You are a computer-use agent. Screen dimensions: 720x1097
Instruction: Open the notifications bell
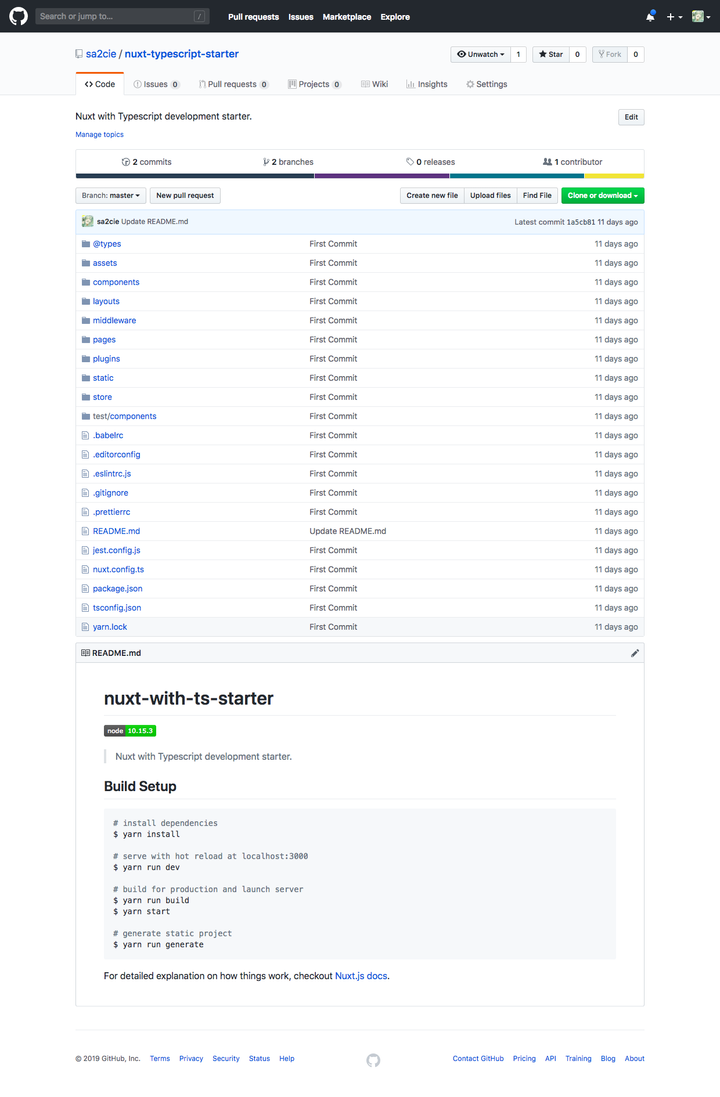pos(650,17)
